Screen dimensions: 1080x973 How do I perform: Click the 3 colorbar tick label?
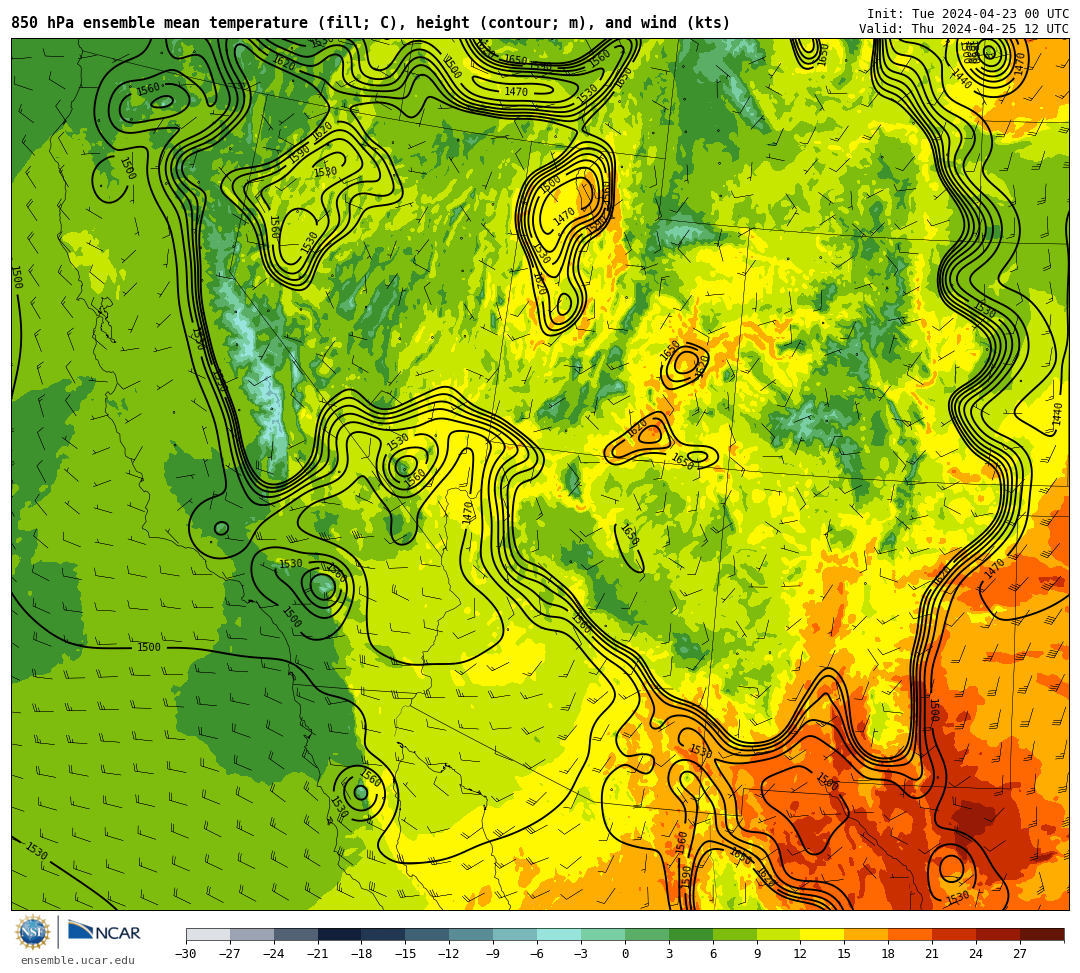click(x=669, y=954)
